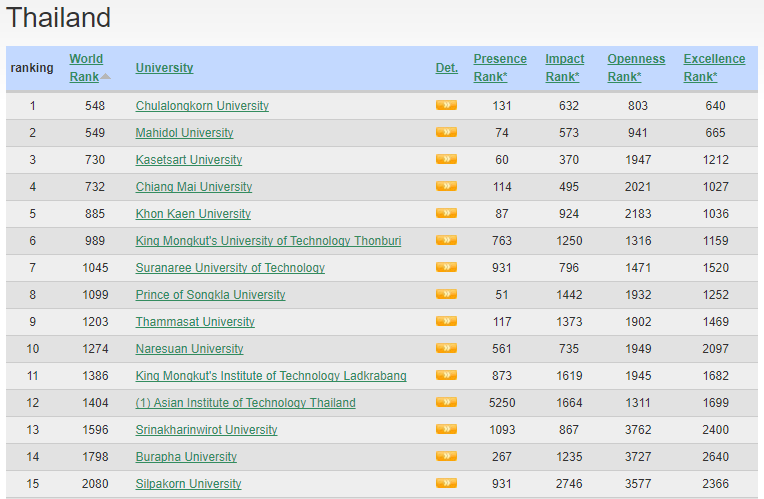Click the Det. column header
Image resolution: width=764 pixels, height=499 pixels.
point(446,68)
